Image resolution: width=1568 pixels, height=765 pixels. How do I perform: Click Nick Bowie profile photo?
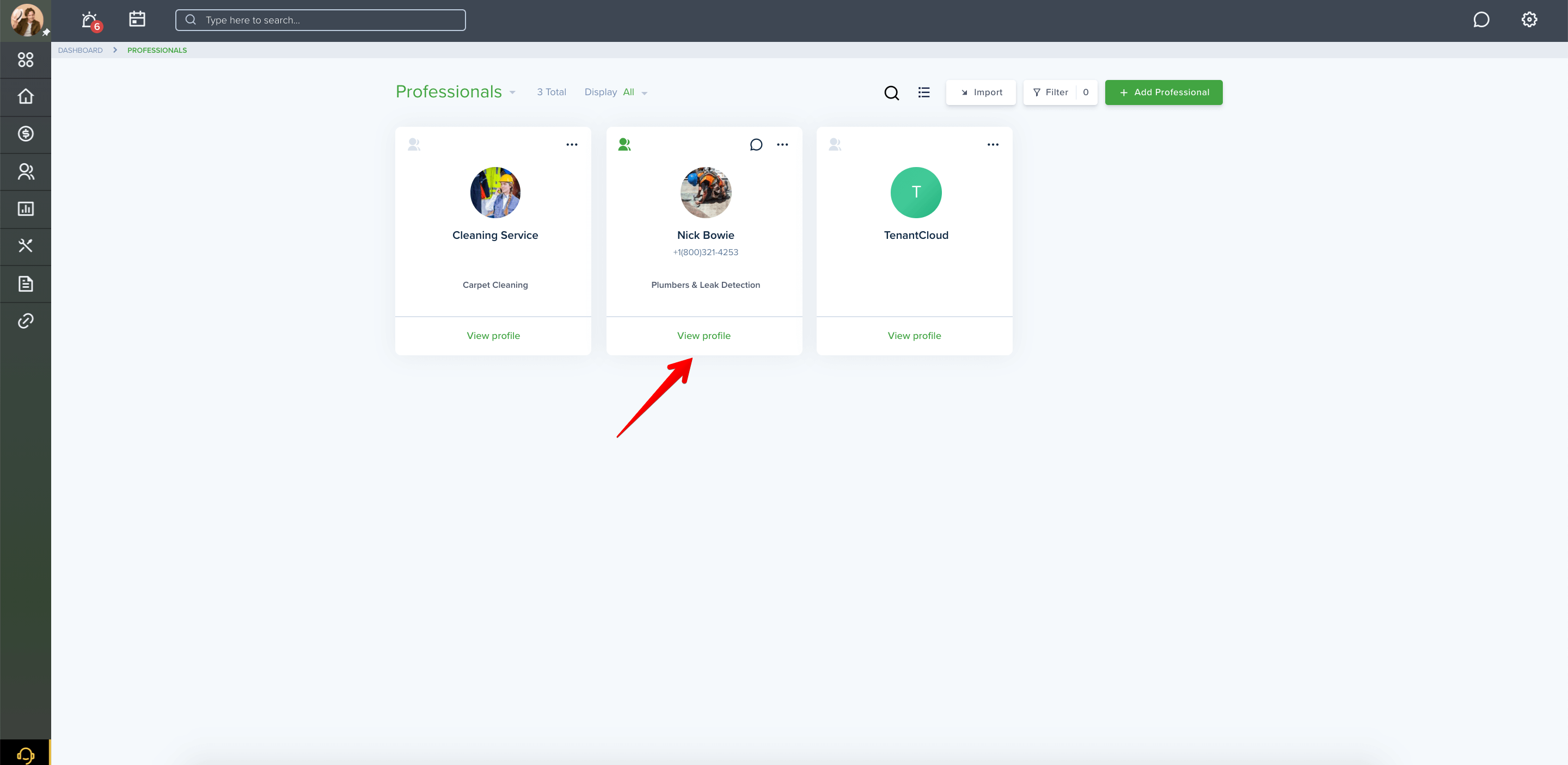point(706,192)
